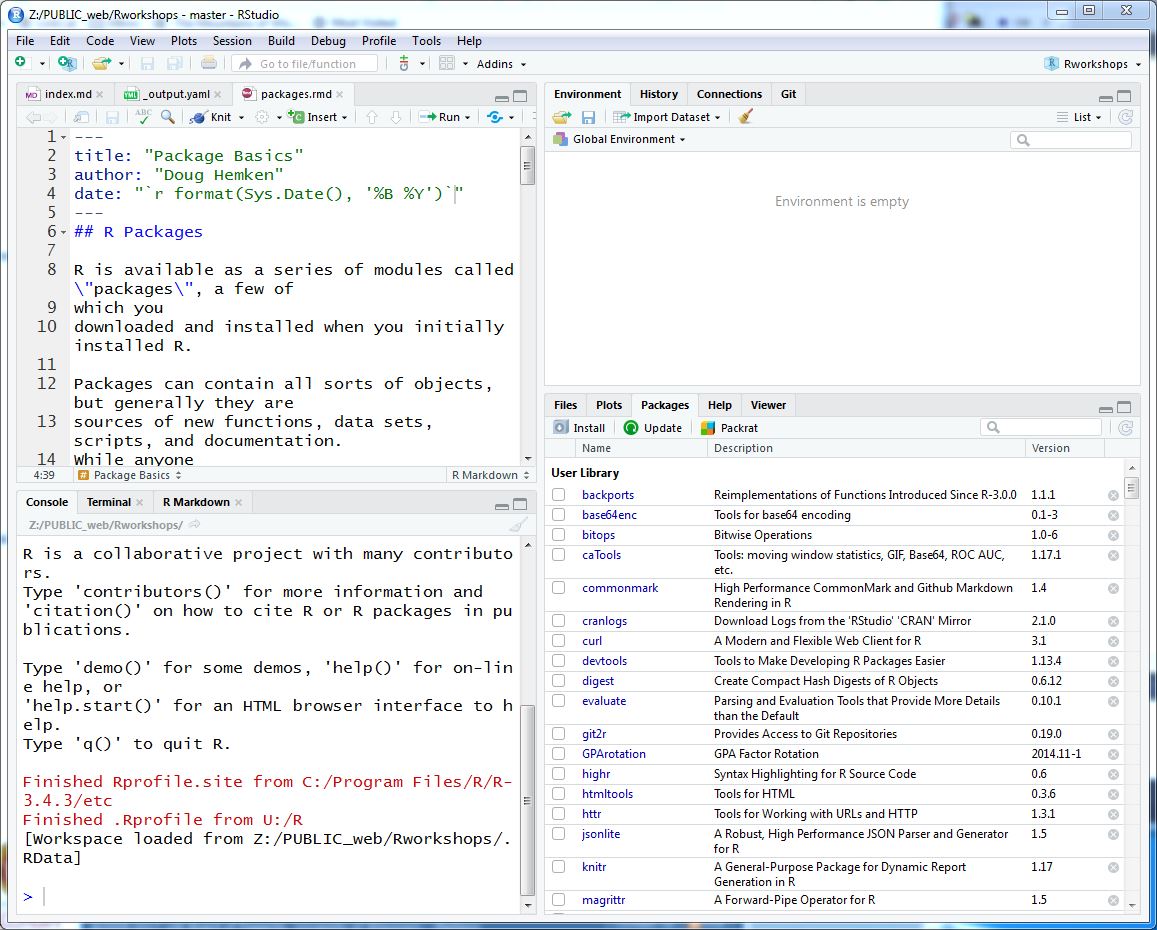Check the checkbox to load knitr
Viewport: 1157px width, 930px height.
[558, 867]
